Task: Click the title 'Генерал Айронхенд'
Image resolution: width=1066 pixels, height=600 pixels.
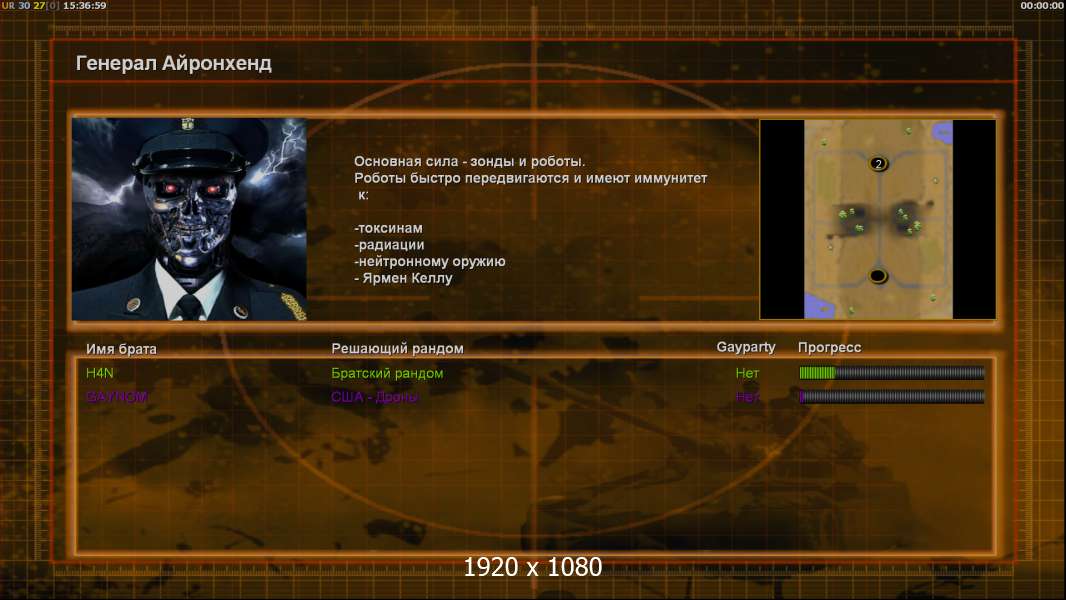Action: (x=173, y=63)
